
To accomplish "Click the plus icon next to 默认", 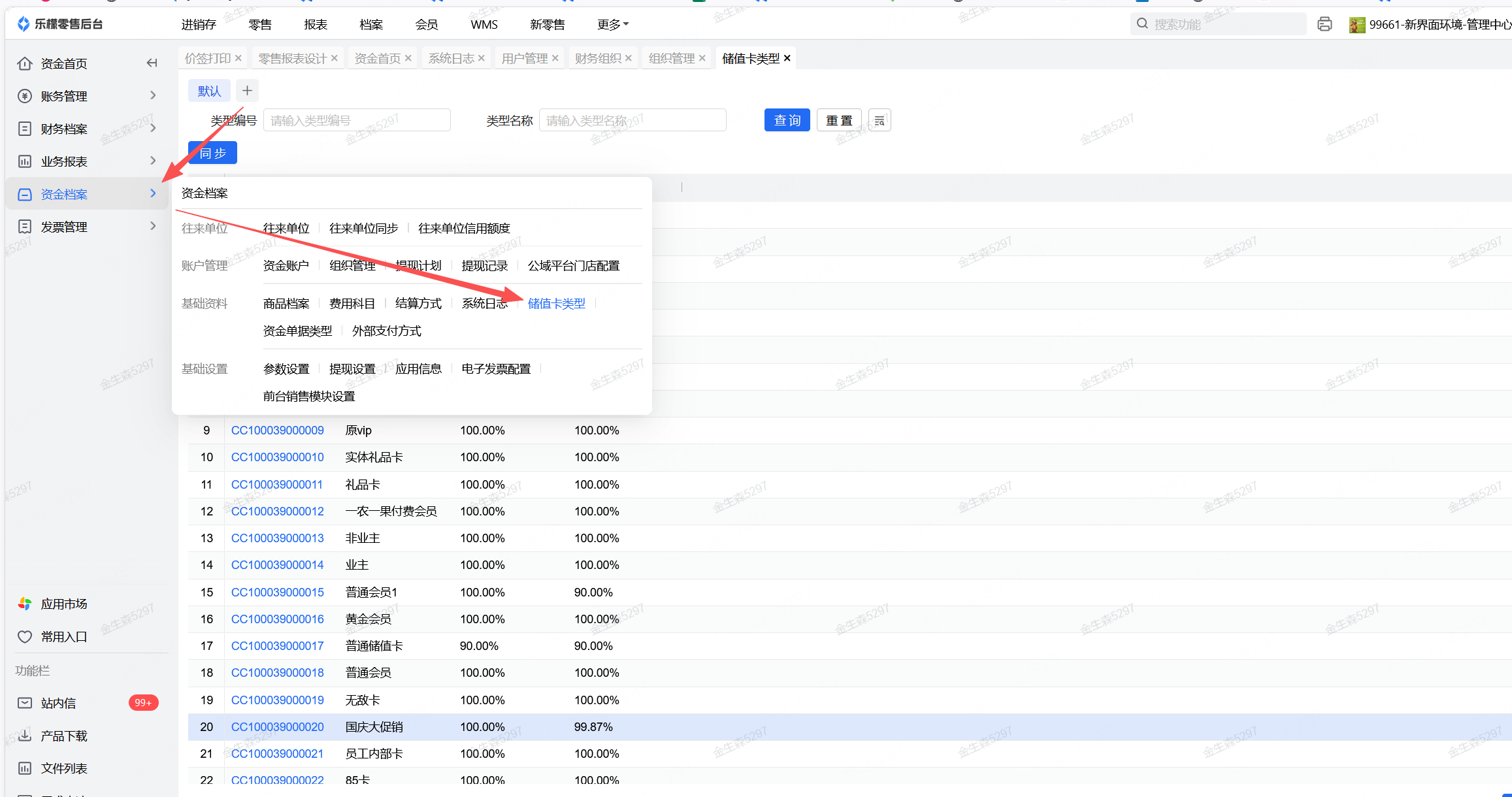I will coord(247,90).
